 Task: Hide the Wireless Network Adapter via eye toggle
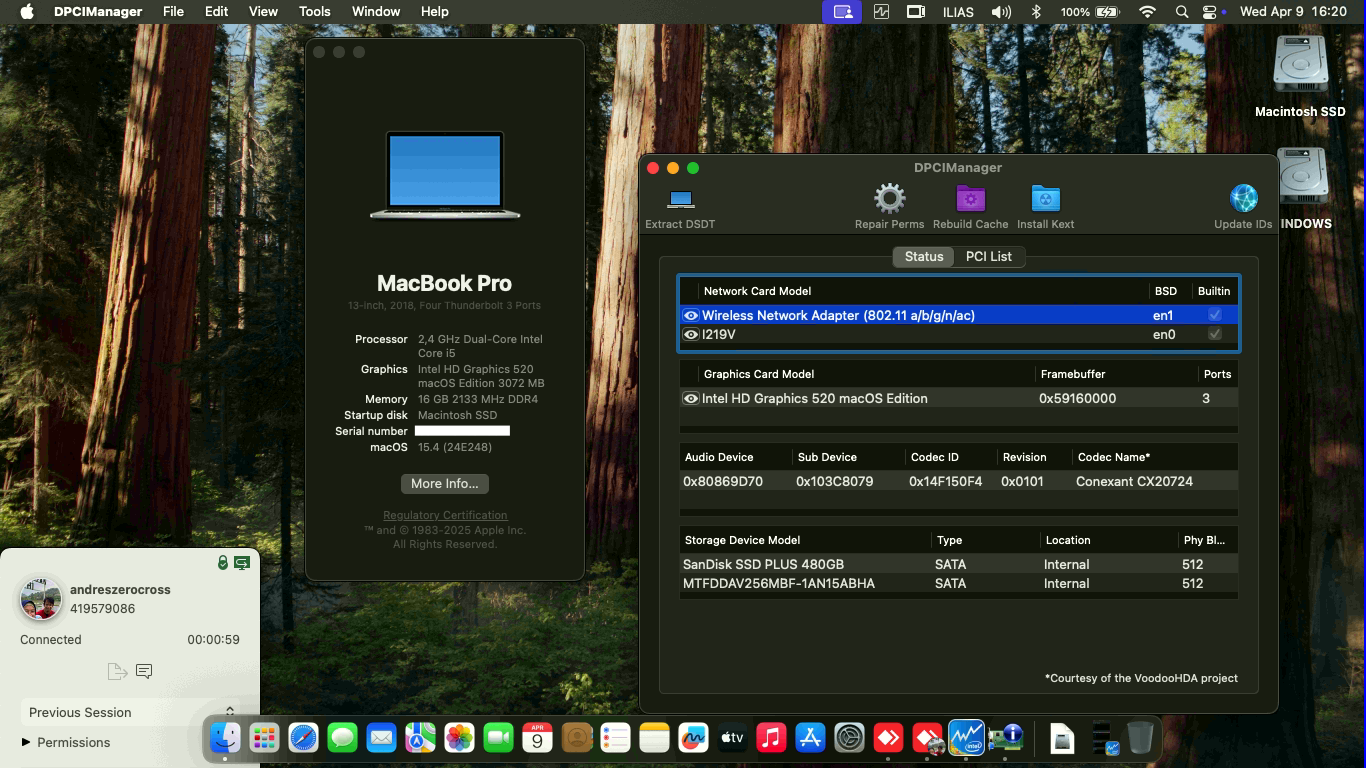point(691,315)
